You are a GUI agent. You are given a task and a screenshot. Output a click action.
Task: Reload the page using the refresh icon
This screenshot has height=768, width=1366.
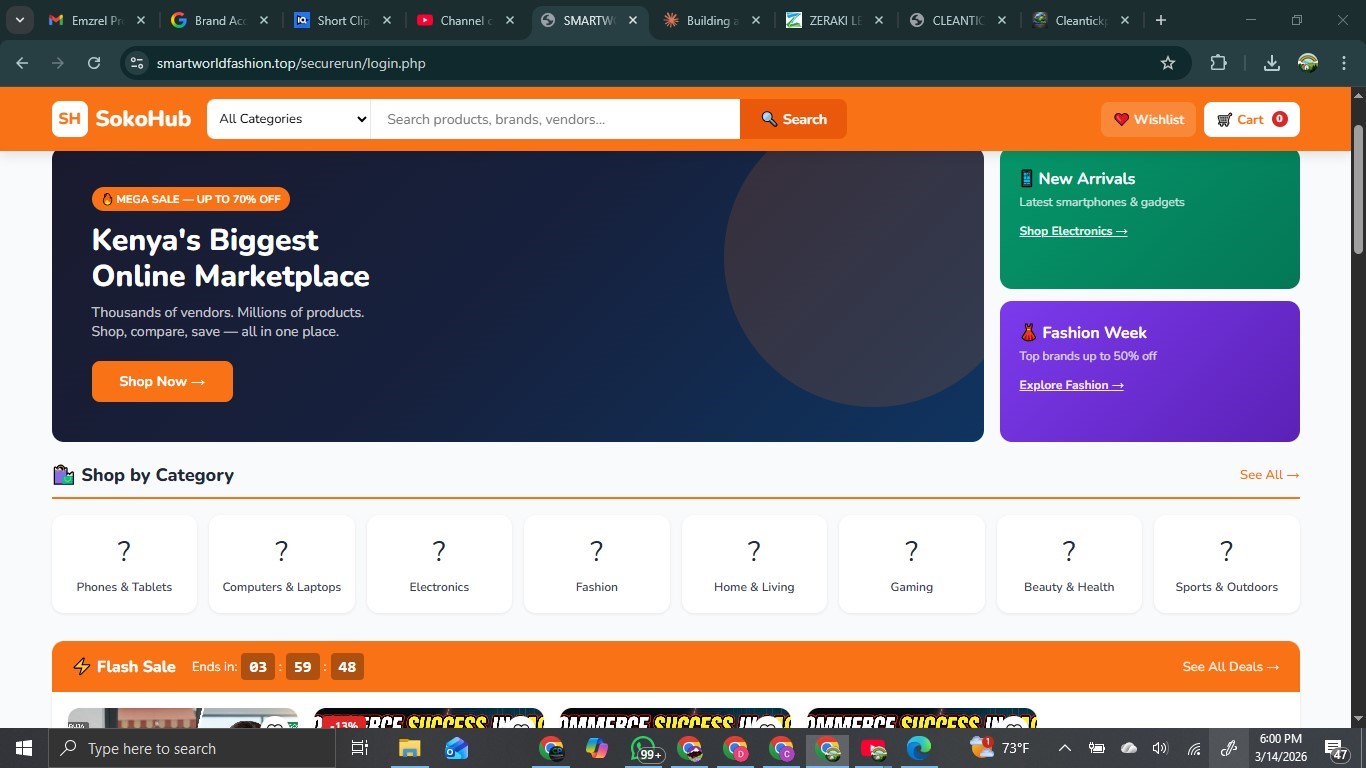coord(94,63)
